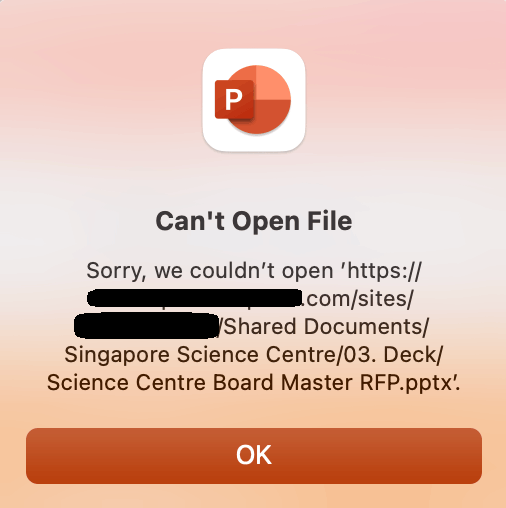
Task: Click the second redacted black block
Action: (146, 326)
